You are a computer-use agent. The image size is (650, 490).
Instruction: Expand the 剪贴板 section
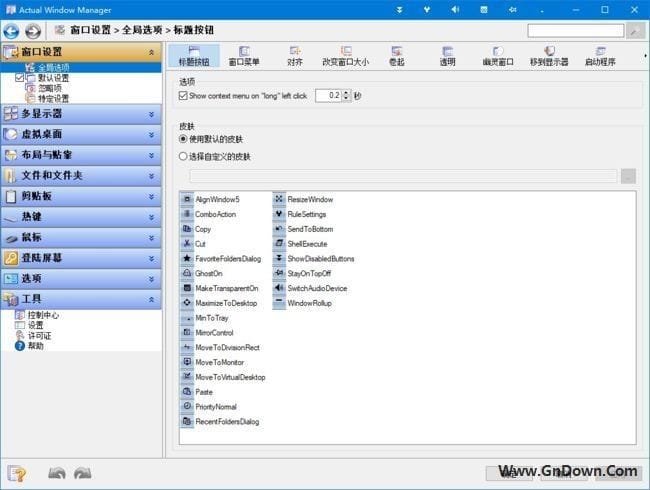point(151,196)
